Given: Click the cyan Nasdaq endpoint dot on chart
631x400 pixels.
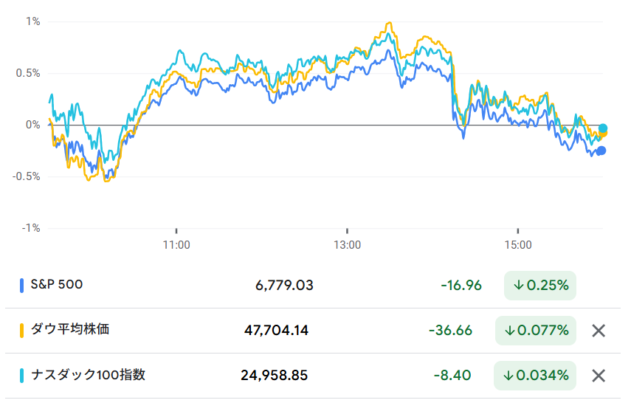Looking at the screenshot, I should pyautogui.click(x=603, y=128).
